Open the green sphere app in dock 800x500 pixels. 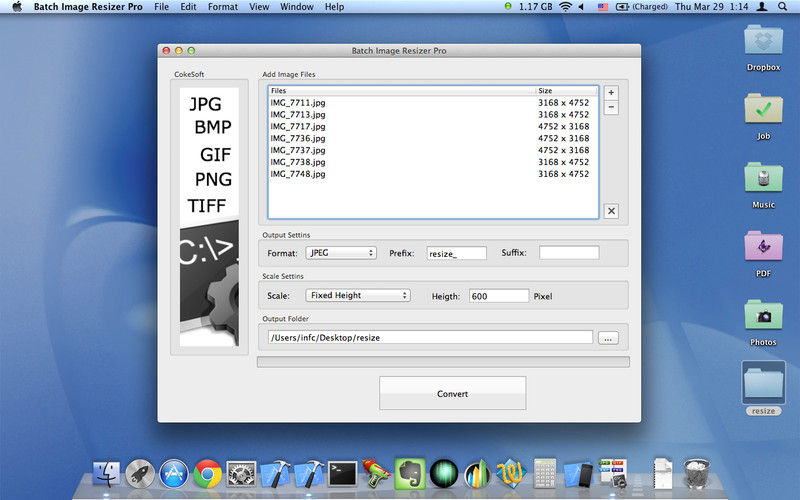click(444, 474)
